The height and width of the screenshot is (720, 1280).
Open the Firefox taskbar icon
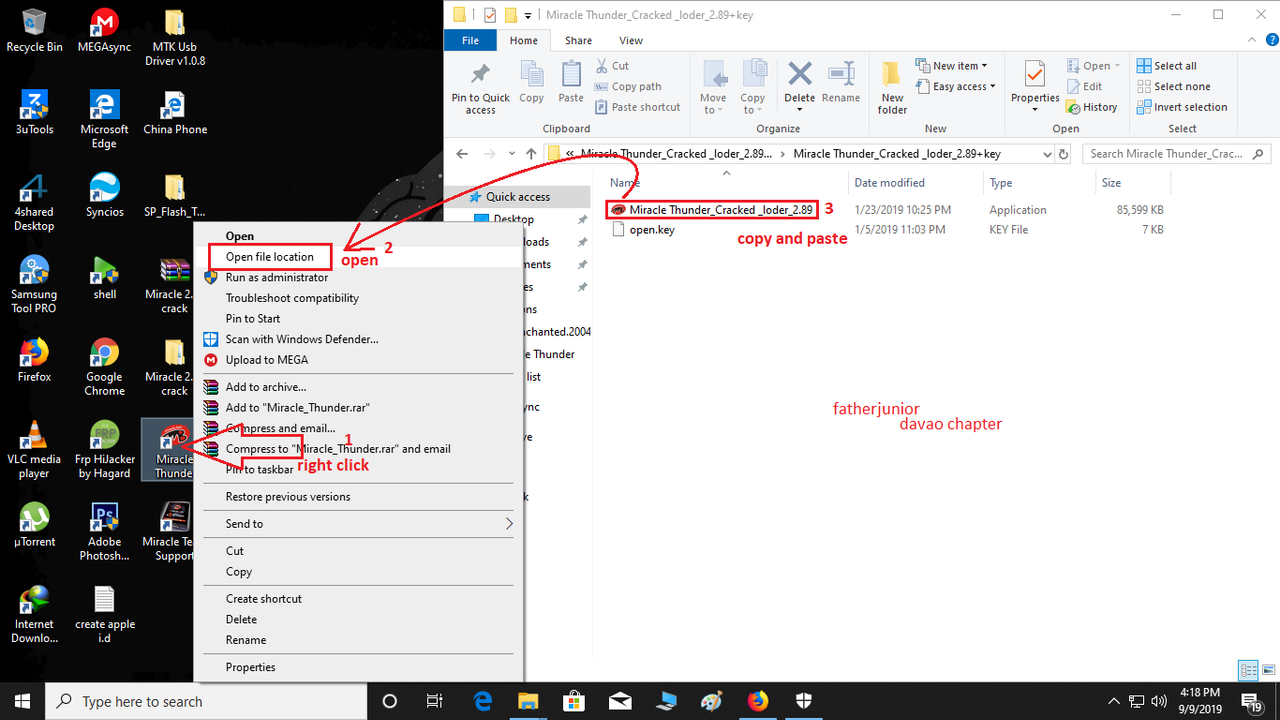point(757,701)
